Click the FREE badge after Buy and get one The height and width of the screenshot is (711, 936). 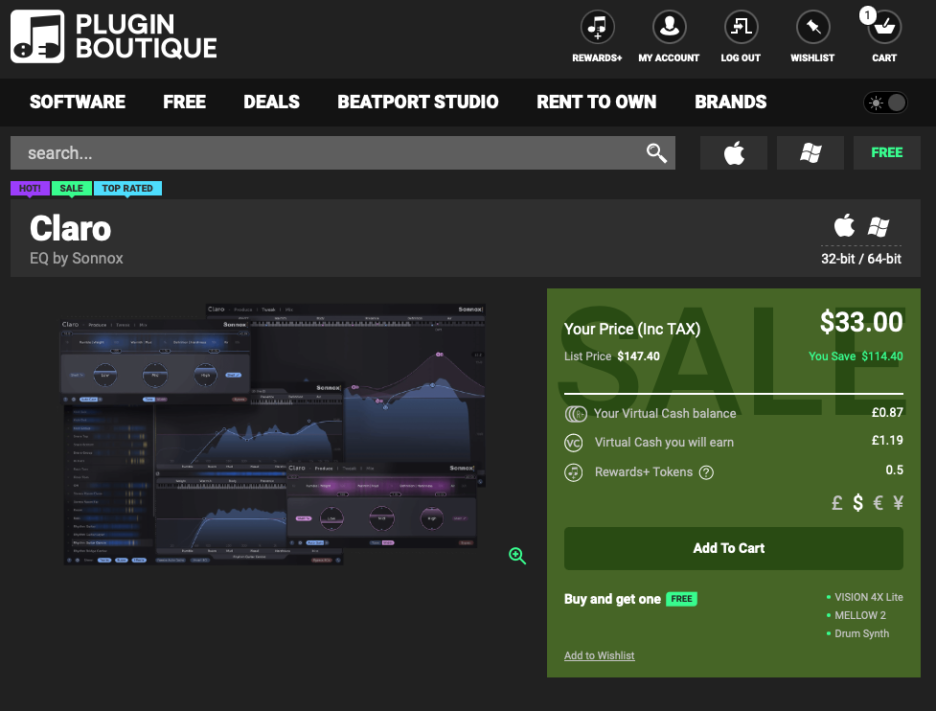pos(681,599)
